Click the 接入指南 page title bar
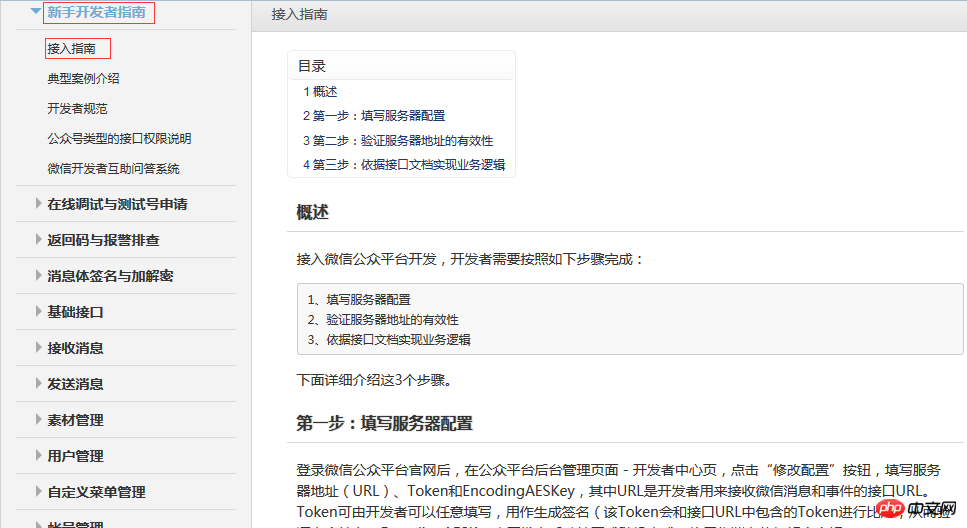Screen dimensions: 967x528 [x=609, y=15]
